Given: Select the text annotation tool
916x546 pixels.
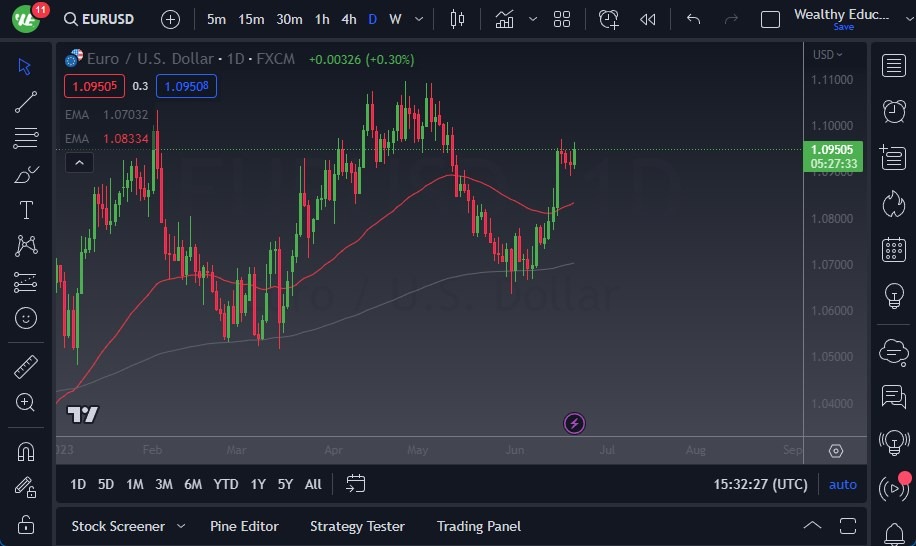Looking at the screenshot, I should [26, 210].
